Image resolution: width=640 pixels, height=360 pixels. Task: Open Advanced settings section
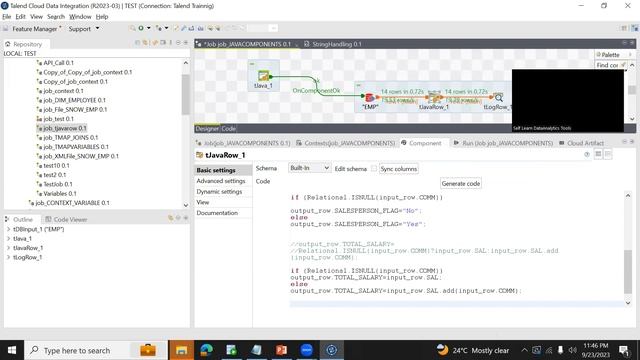[221, 181]
